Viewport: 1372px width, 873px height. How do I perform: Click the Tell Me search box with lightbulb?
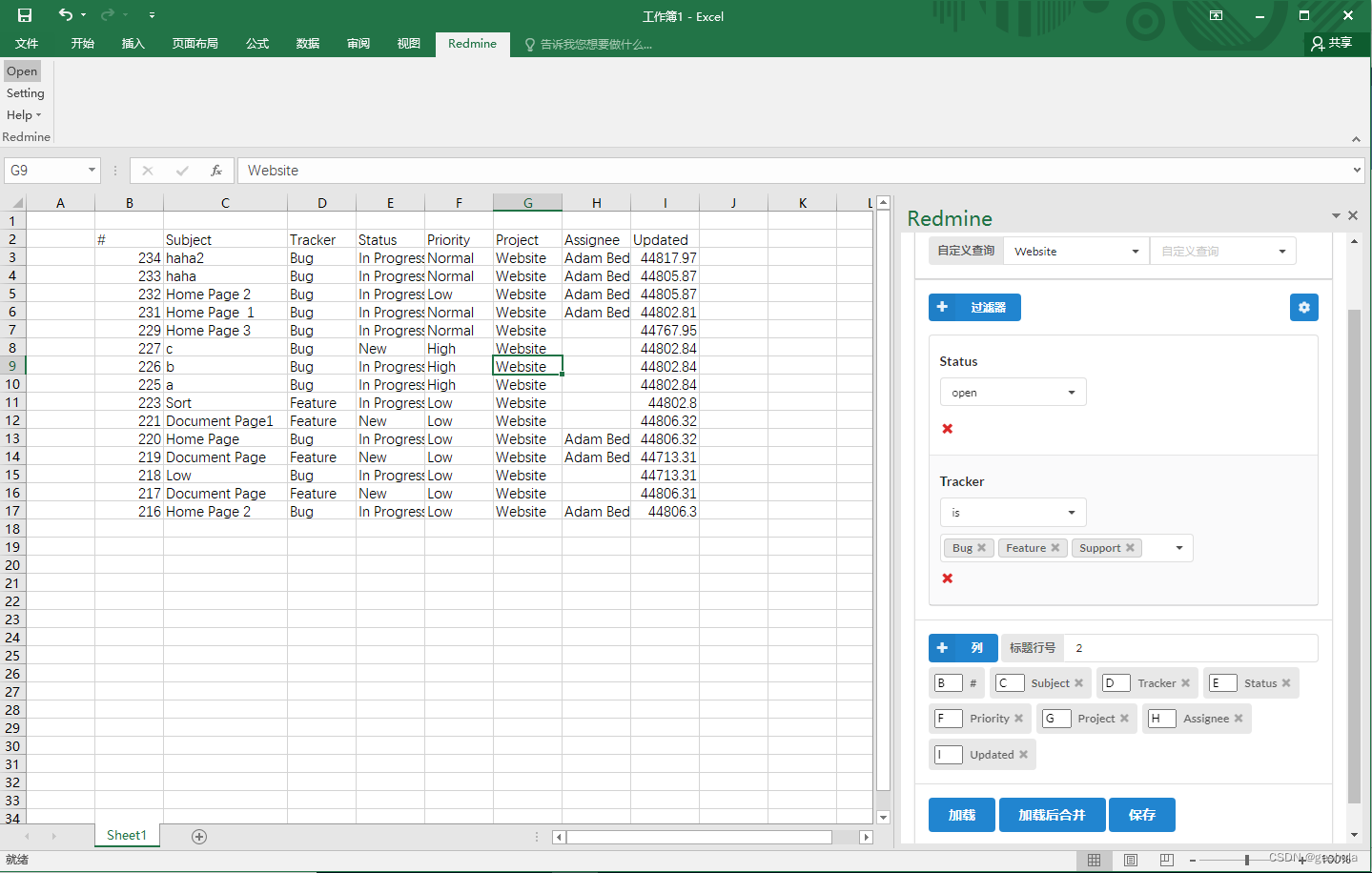[588, 45]
